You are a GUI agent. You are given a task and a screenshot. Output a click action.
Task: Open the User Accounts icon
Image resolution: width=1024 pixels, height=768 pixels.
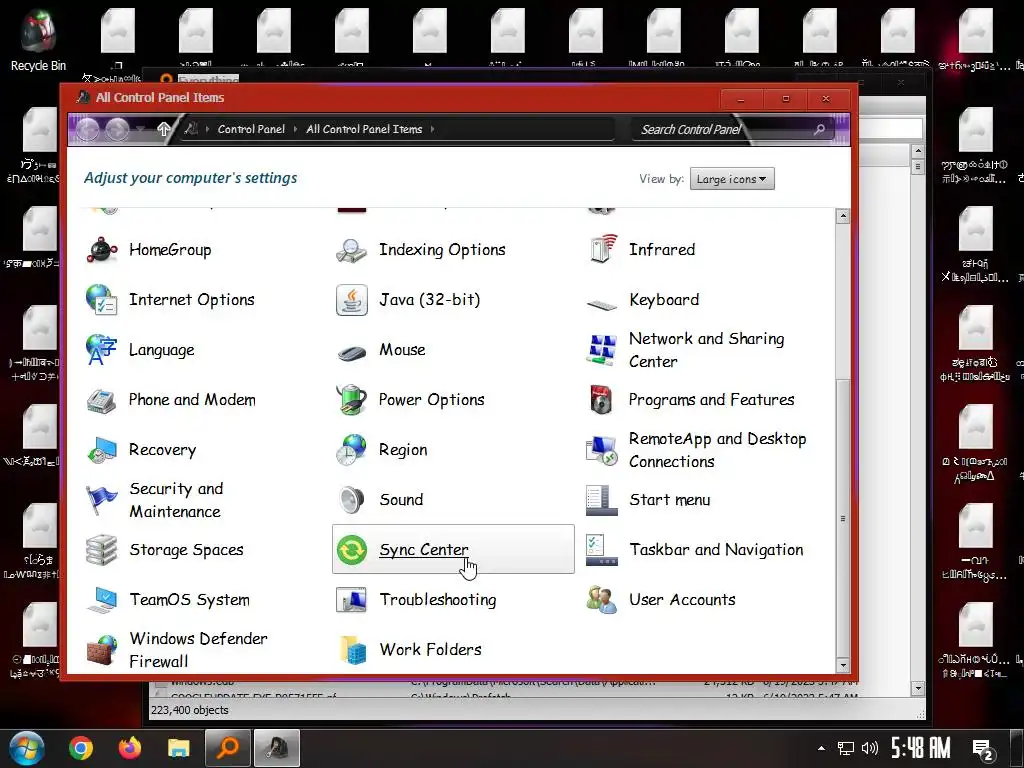click(x=602, y=600)
